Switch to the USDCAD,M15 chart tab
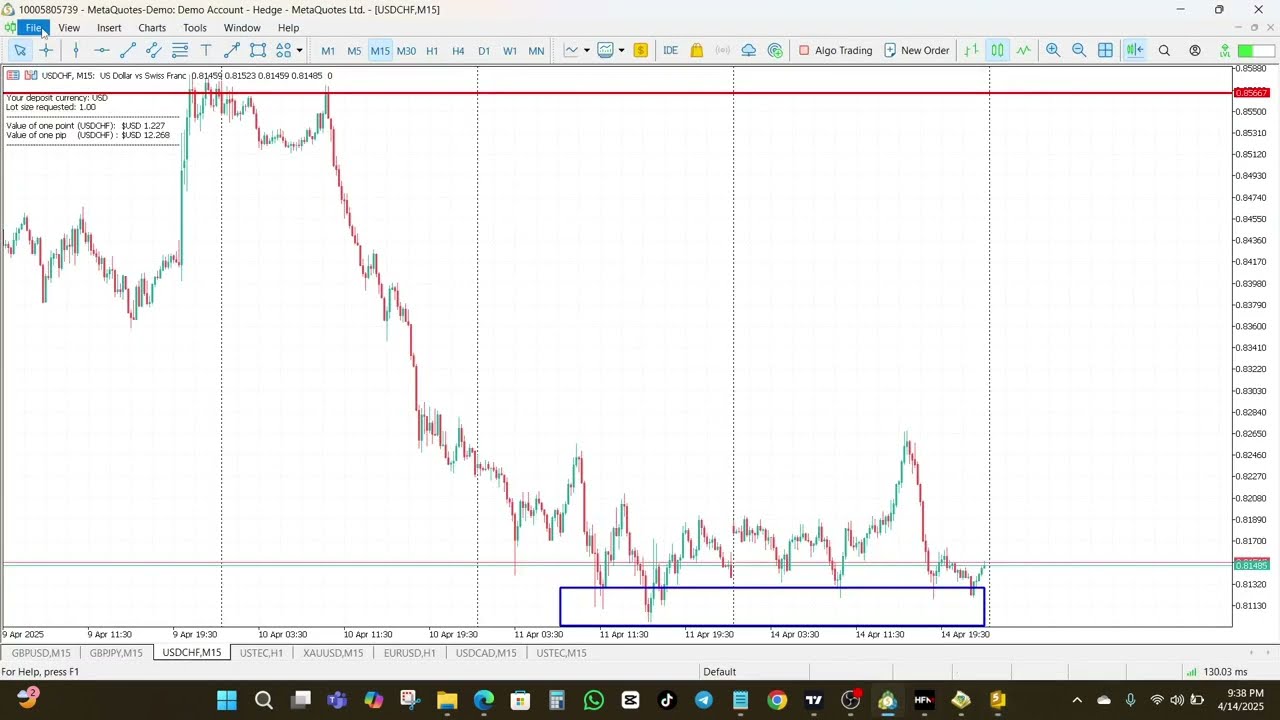The image size is (1280, 720). point(486,653)
